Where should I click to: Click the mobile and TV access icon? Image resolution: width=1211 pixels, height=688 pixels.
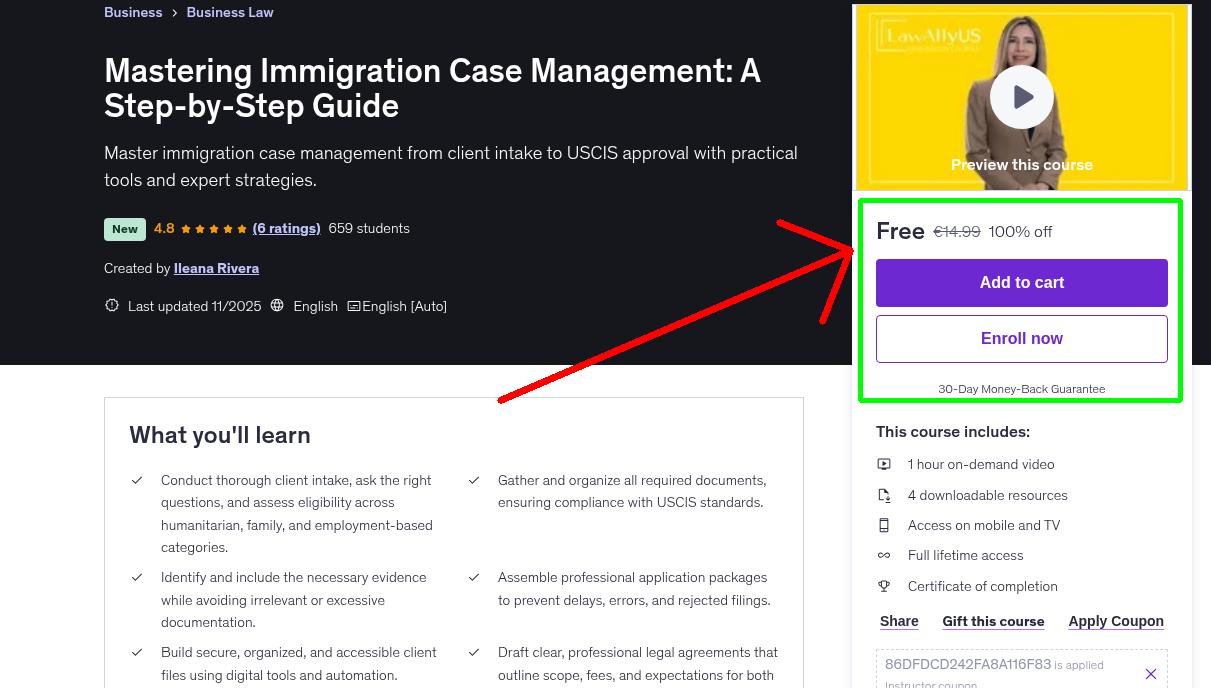[x=884, y=525]
